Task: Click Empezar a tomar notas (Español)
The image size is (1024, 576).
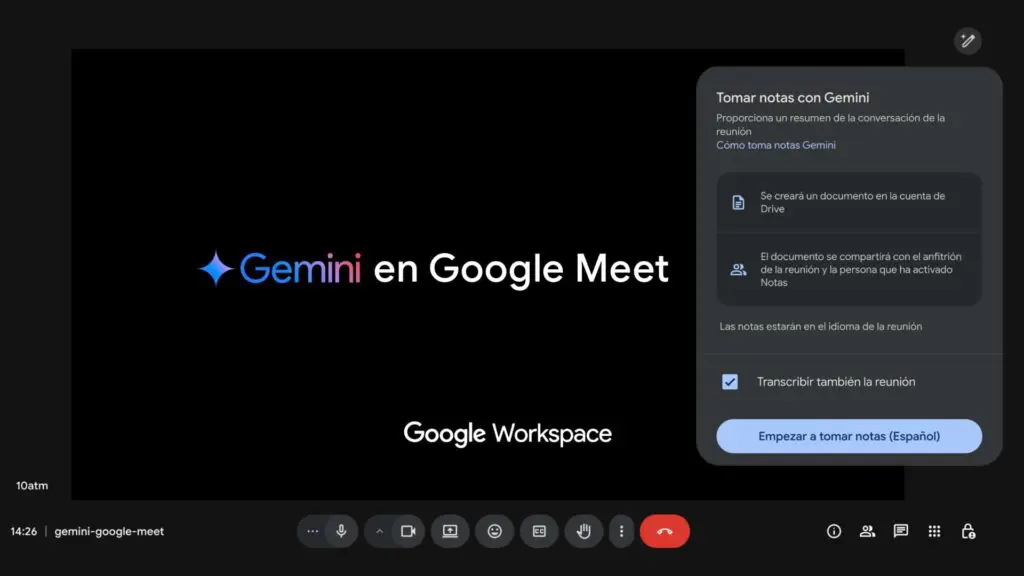Action: click(849, 436)
